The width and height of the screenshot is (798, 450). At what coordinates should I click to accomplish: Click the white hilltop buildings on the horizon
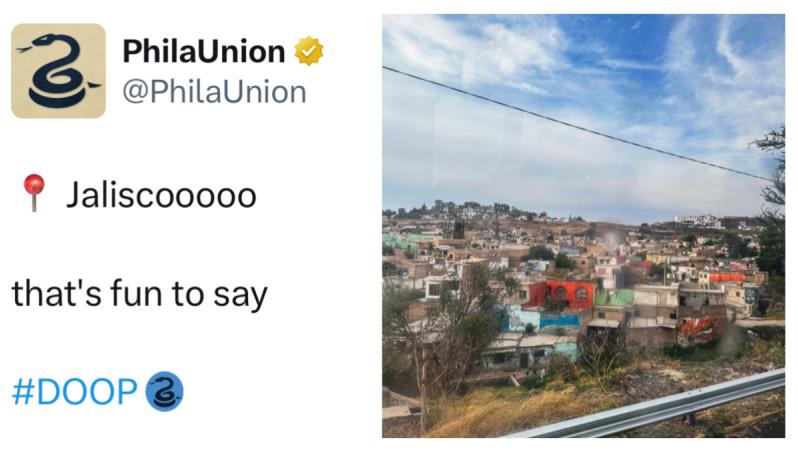700,221
